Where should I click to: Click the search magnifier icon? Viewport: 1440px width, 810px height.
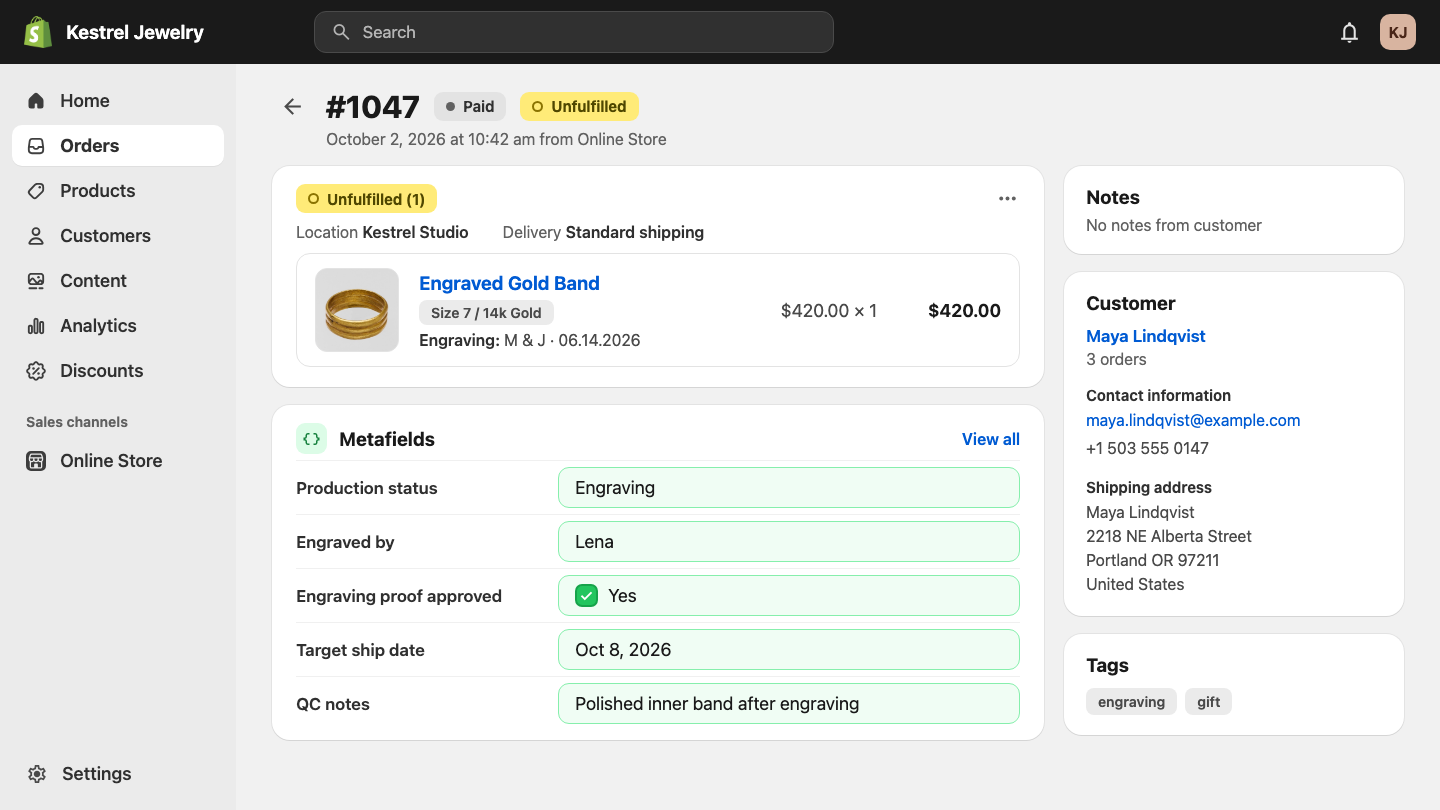(x=341, y=32)
